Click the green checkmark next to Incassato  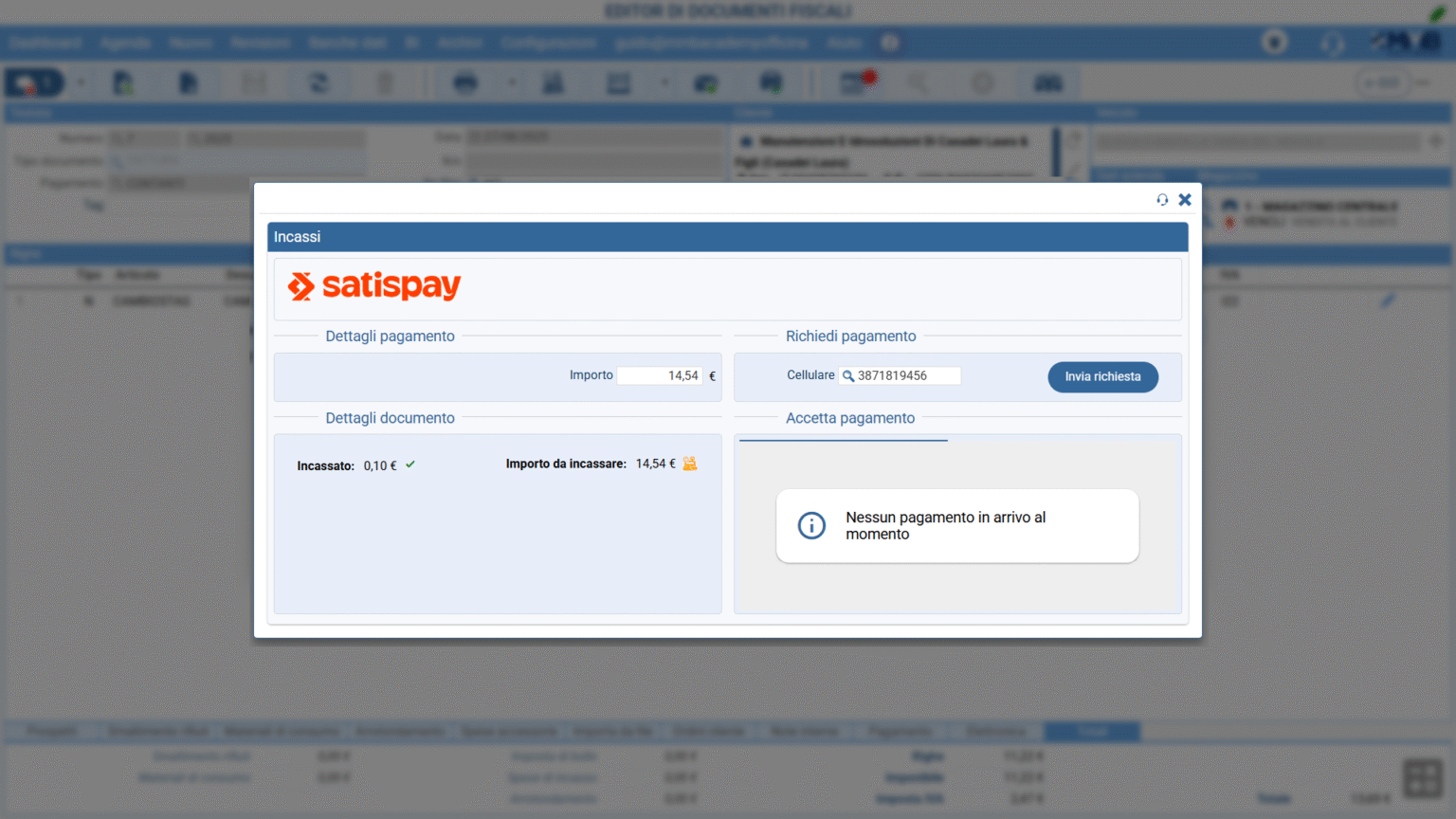(x=410, y=464)
